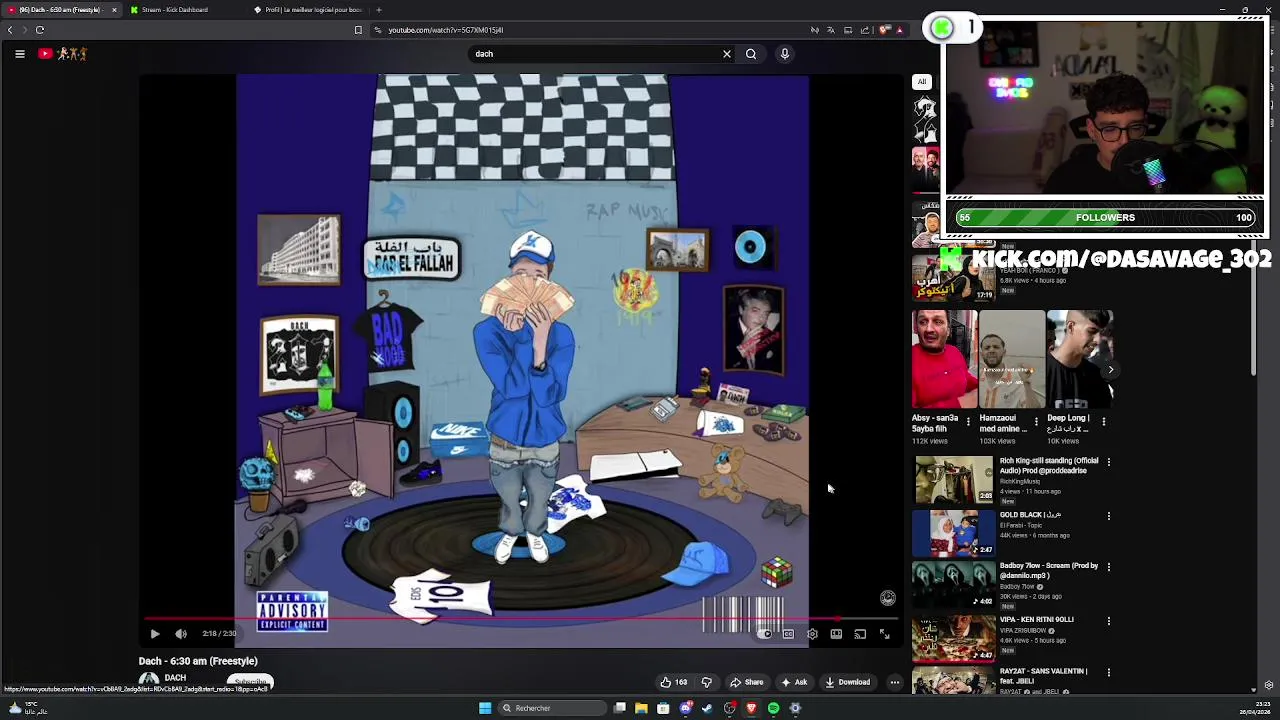The height and width of the screenshot is (720, 1280).
Task: Click taskbar Rechercher search field
Action: tap(552, 708)
